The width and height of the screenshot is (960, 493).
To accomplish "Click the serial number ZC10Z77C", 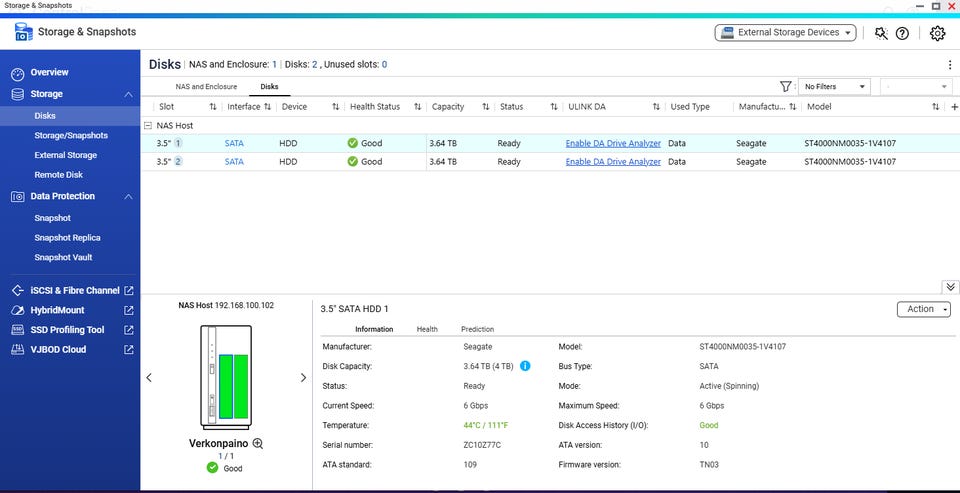I will 482,445.
